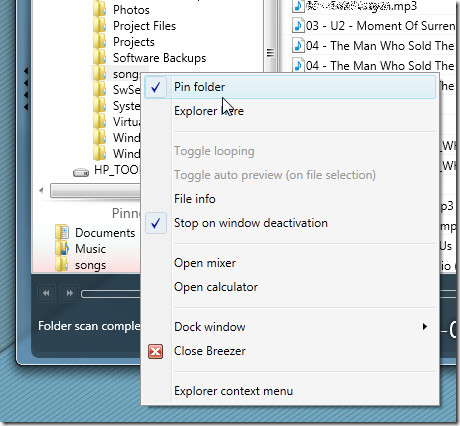Select the HP_TOO drive in the tree

pos(117,170)
